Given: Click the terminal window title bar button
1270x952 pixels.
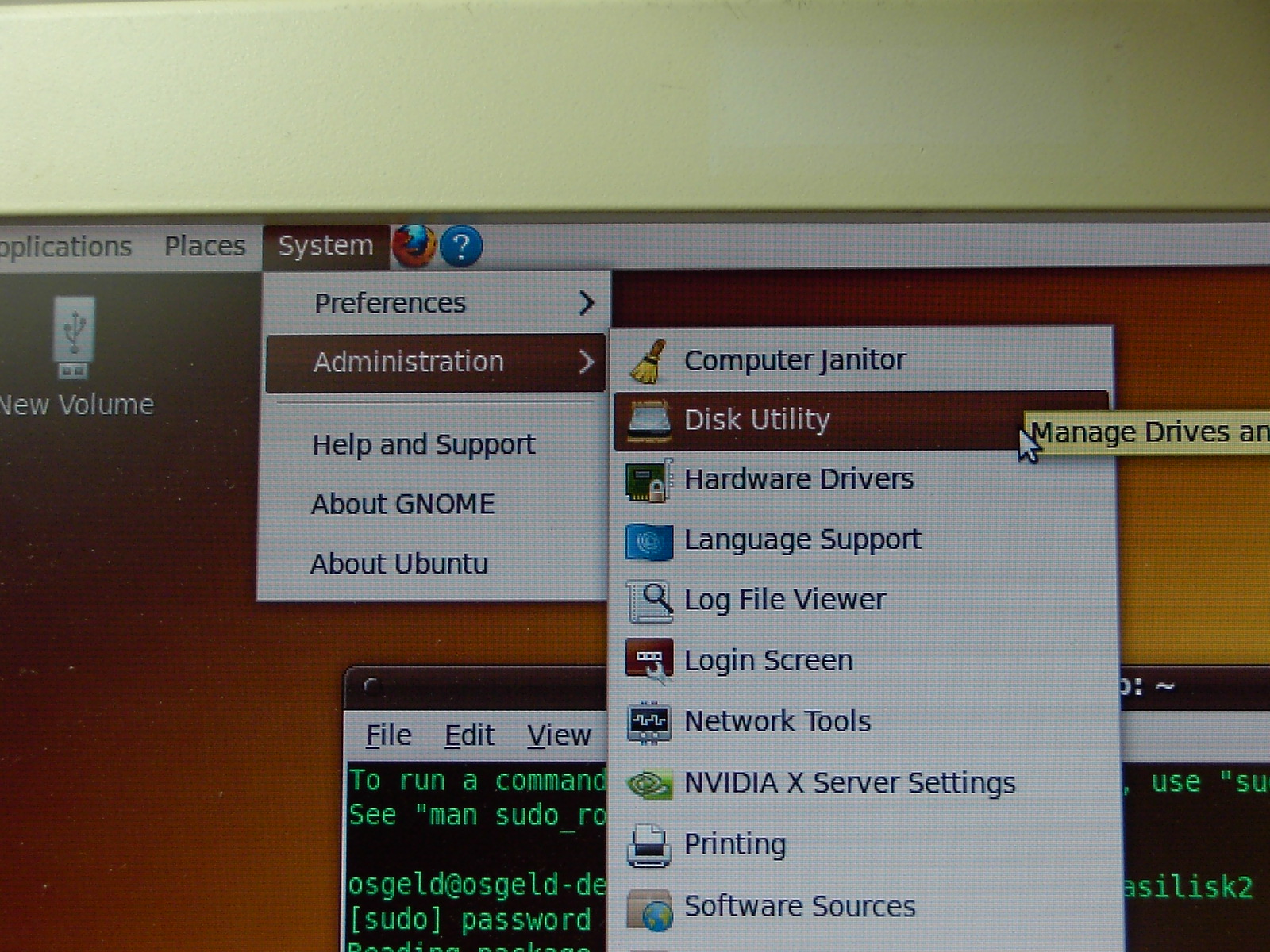Looking at the screenshot, I should (371, 686).
